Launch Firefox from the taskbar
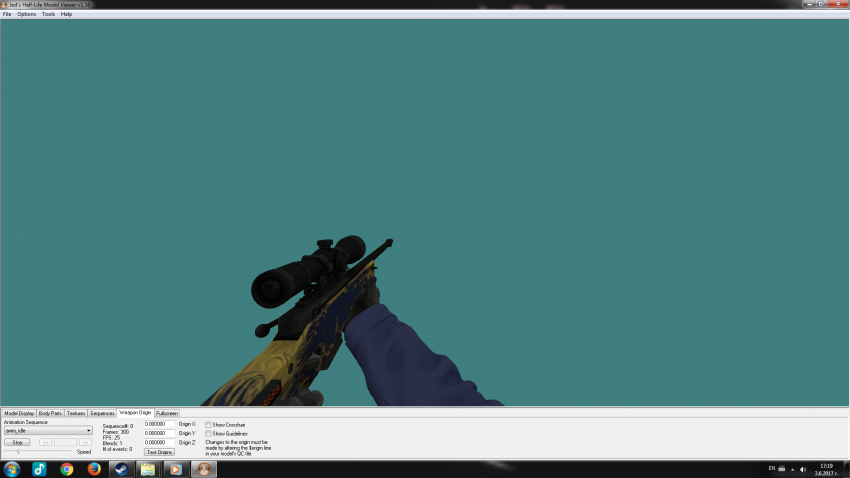The height and width of the screenshot is (478, 850). tap(94, 469)
